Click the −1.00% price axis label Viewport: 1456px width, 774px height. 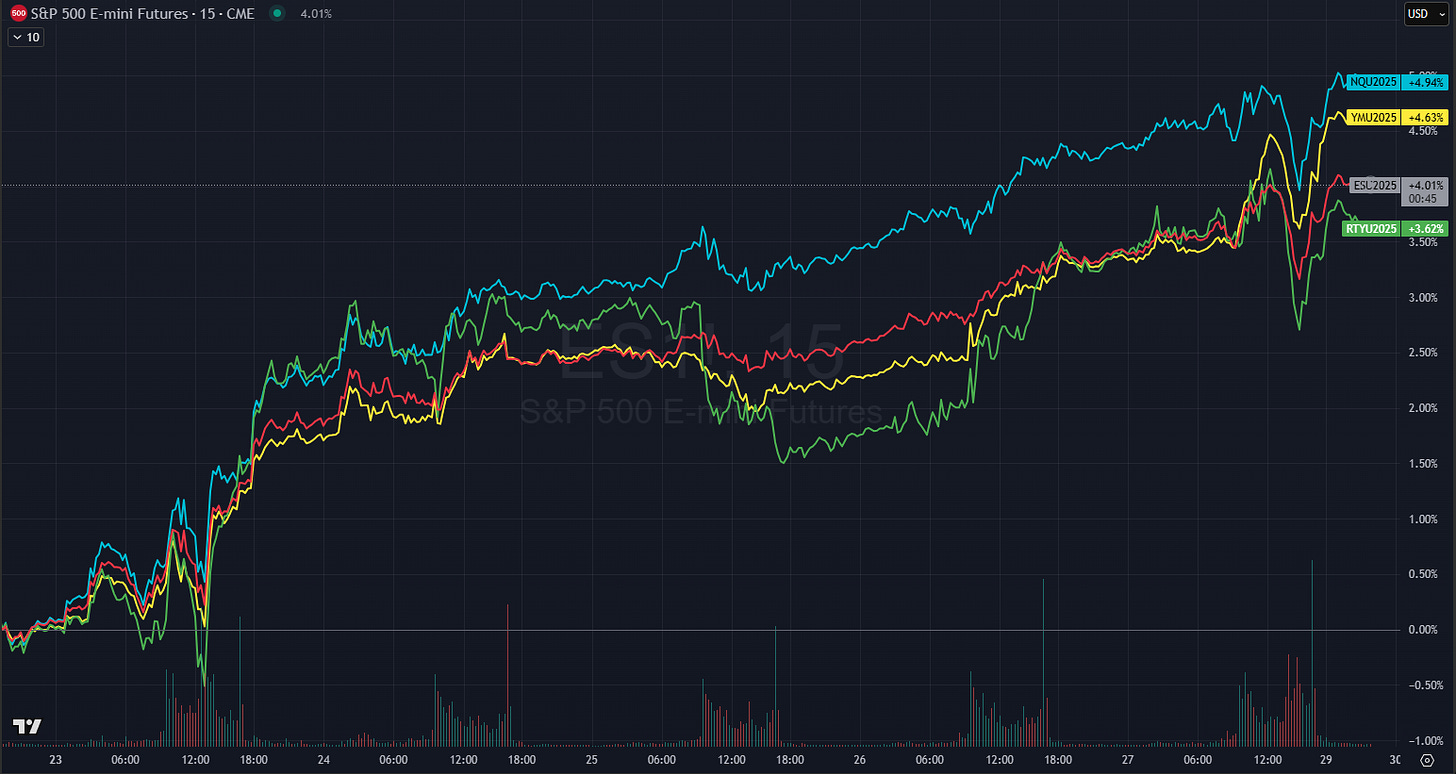click(1424, 740)
